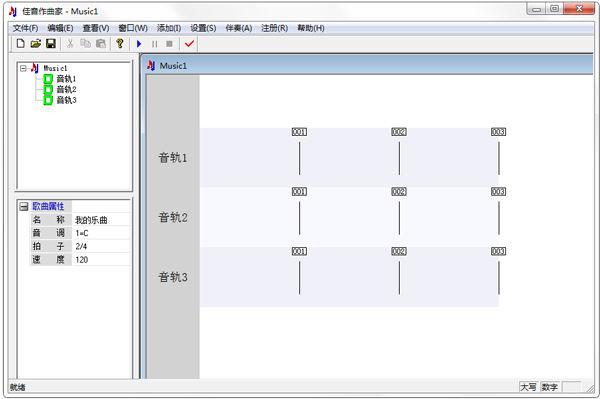Click the red checkmark toolbar icon

189,44
